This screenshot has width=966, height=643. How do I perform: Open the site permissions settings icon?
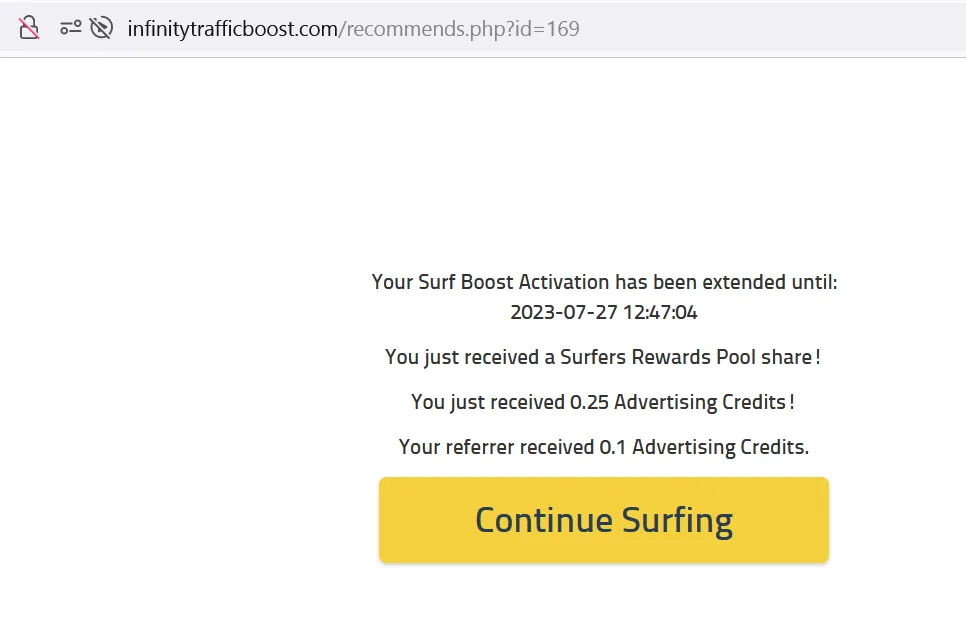70,28
